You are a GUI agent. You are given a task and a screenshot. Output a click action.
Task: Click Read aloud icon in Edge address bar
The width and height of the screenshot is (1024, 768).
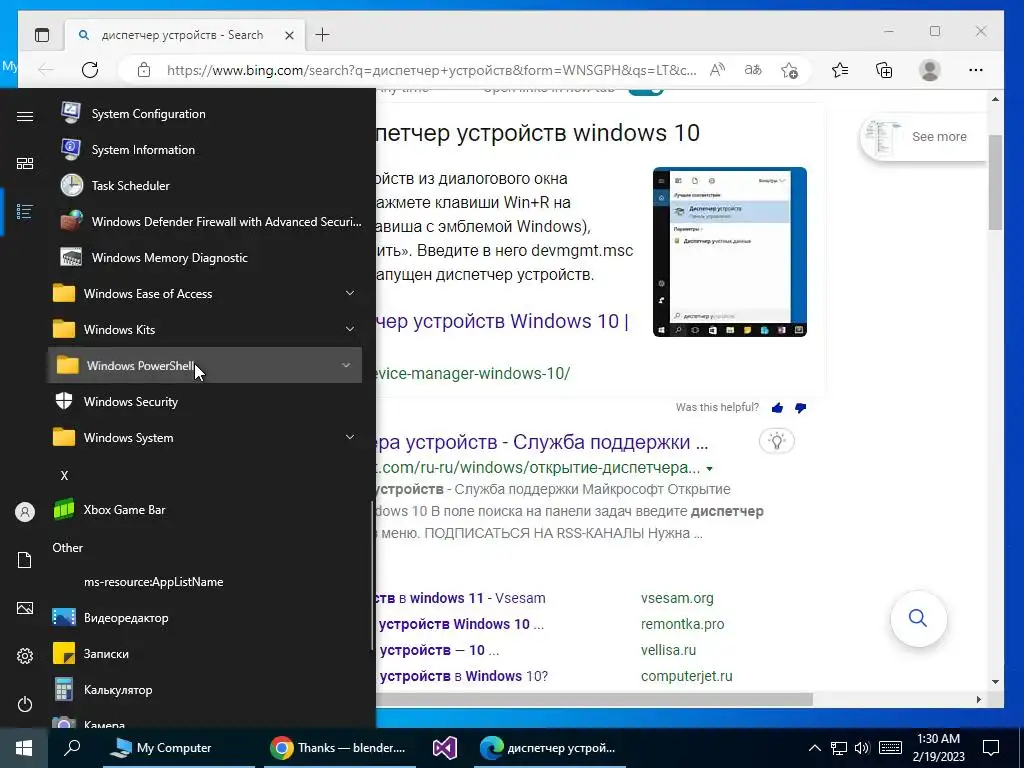(x=717, y=70)
